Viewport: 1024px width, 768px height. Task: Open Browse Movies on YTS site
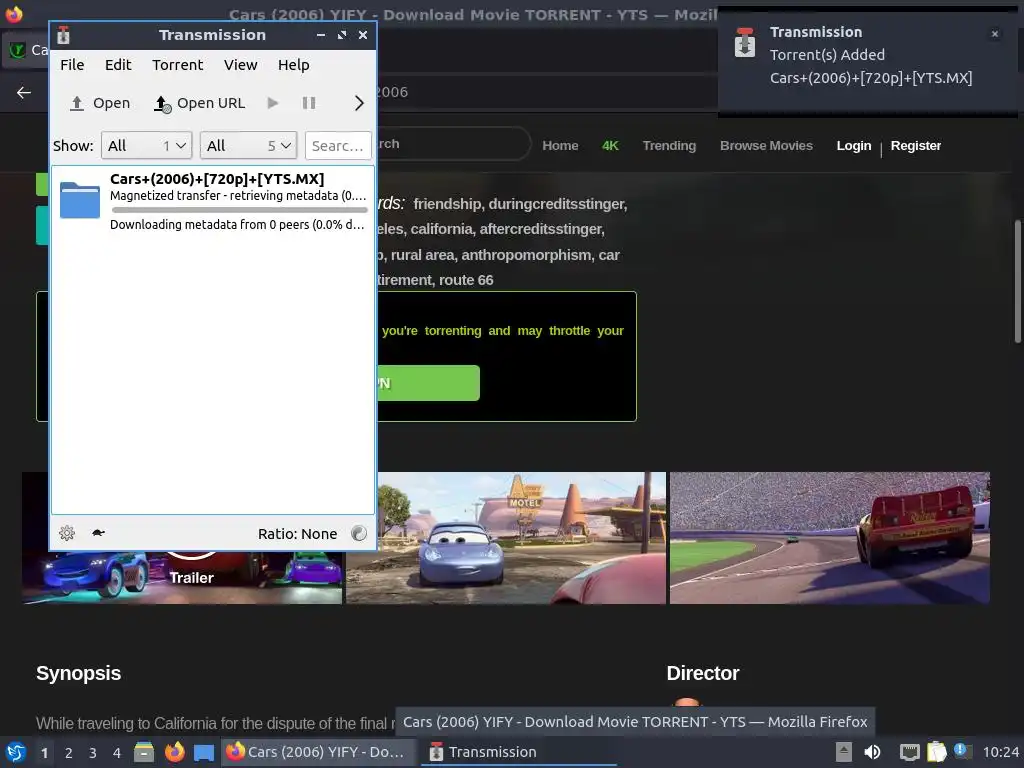[x=766, y=146]
